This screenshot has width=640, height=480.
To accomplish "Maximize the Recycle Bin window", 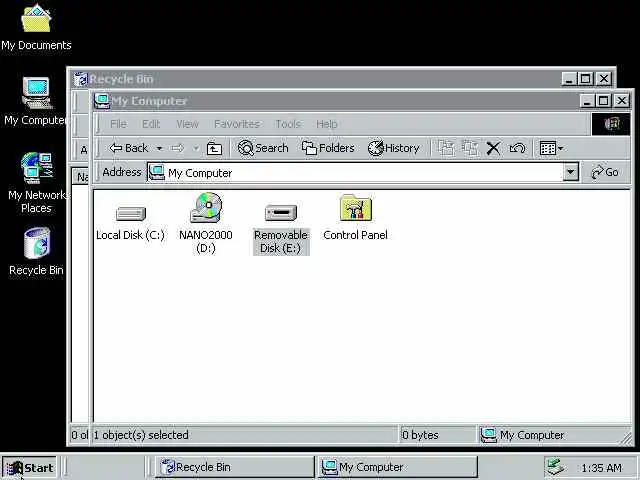I will pos(586,79).
